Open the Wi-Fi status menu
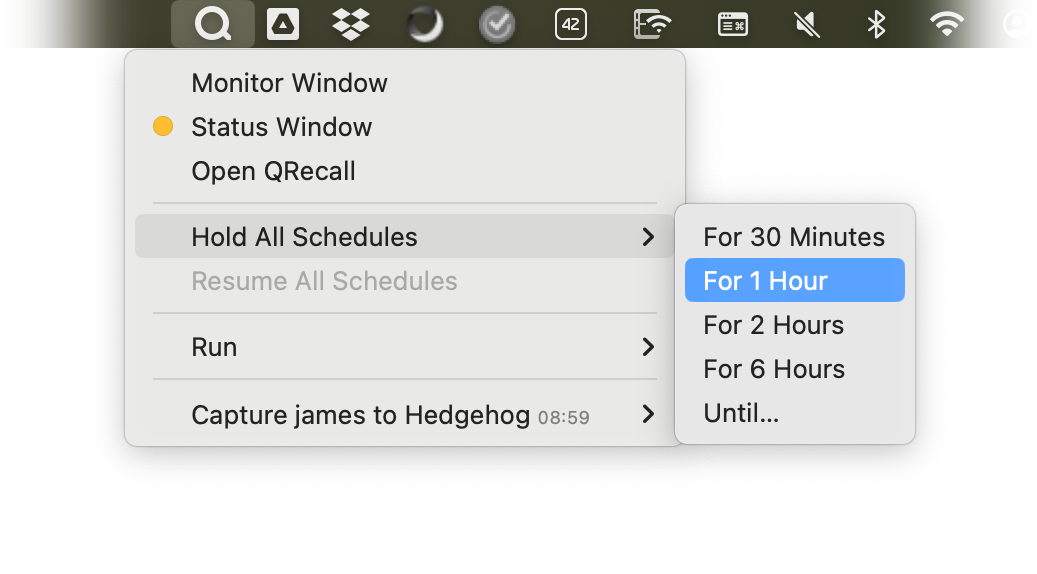 946,24
